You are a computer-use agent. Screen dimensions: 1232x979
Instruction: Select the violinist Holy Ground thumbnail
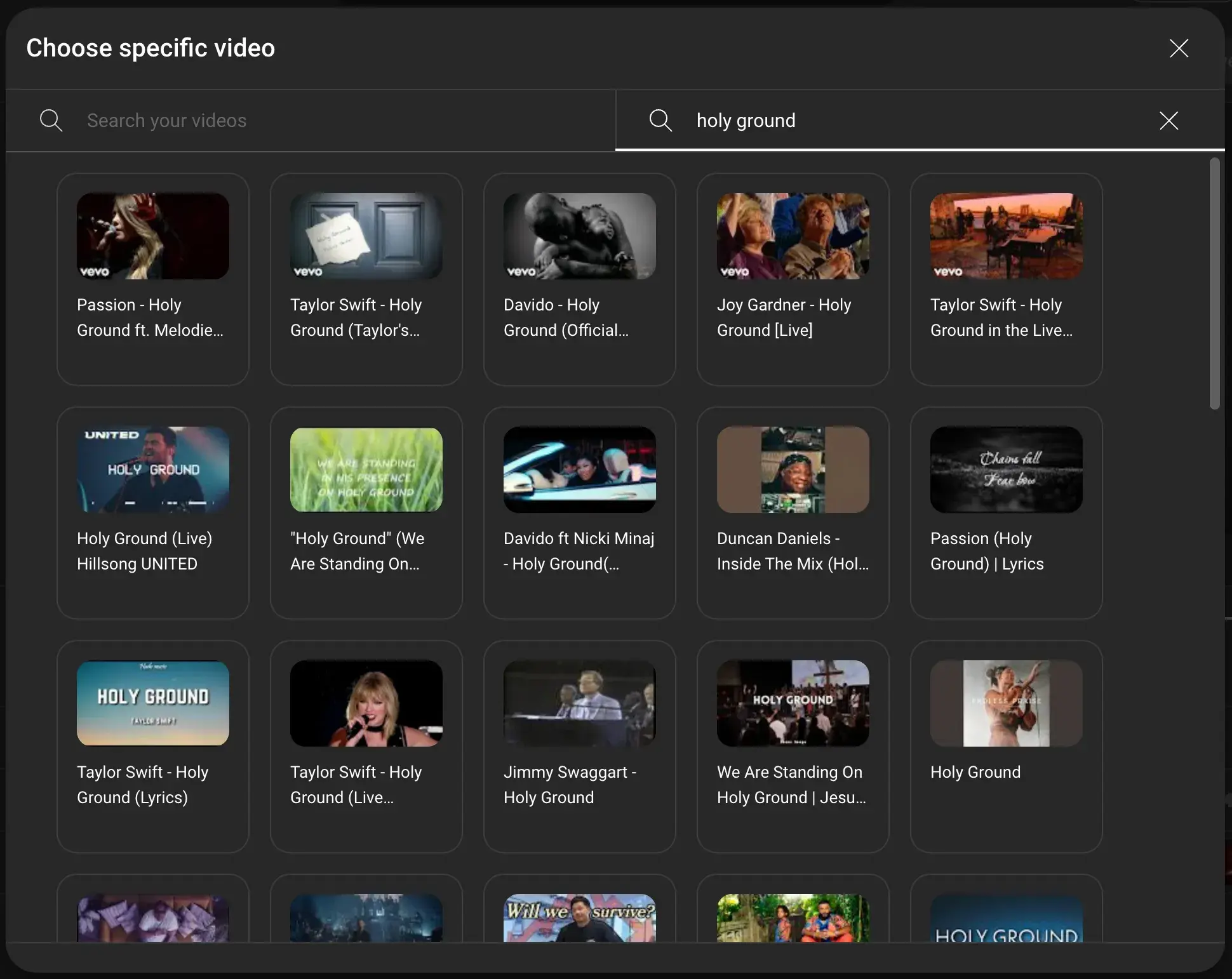pos(1007,703)
